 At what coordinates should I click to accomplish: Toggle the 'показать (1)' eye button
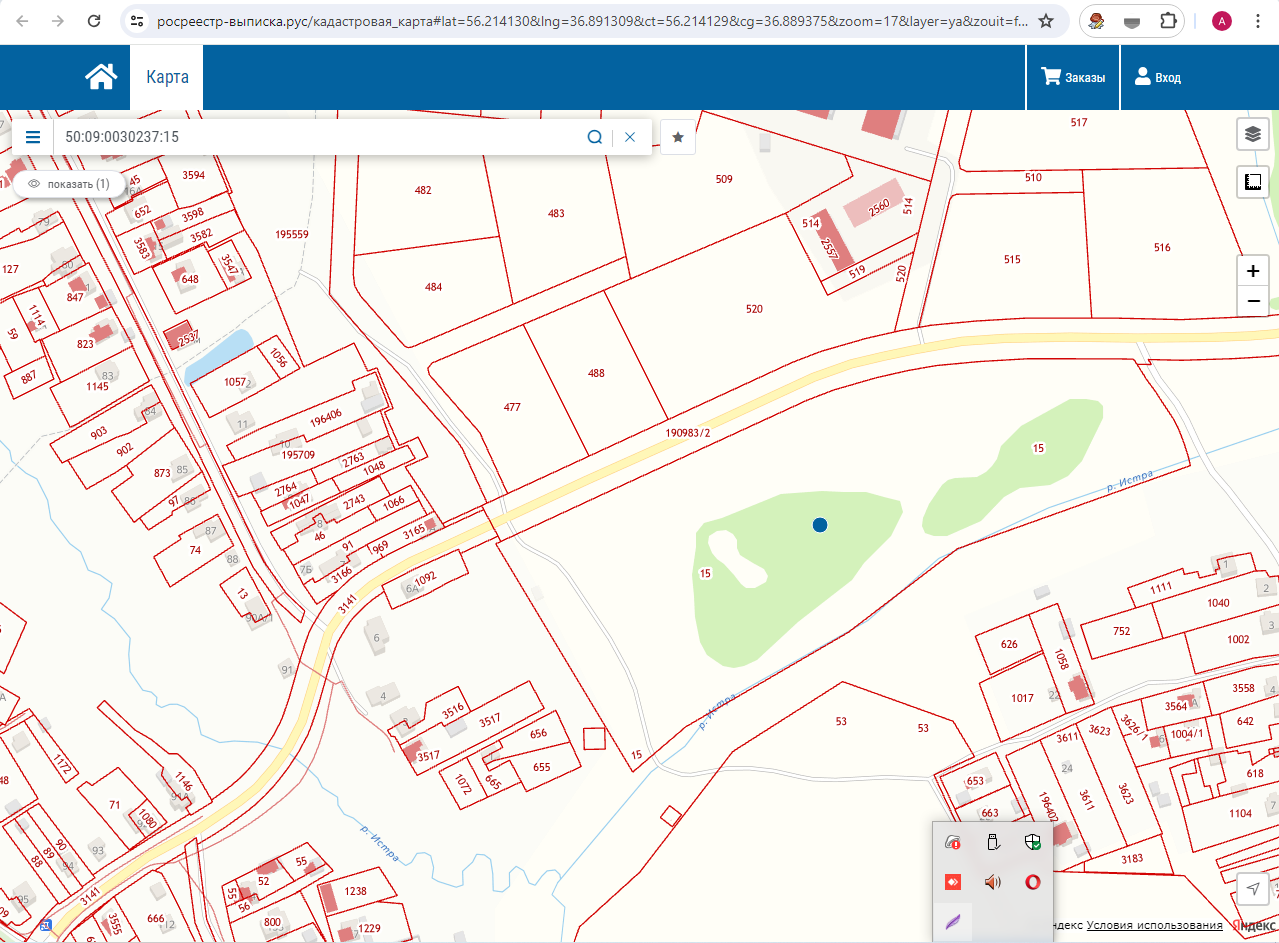click(69, 184)
